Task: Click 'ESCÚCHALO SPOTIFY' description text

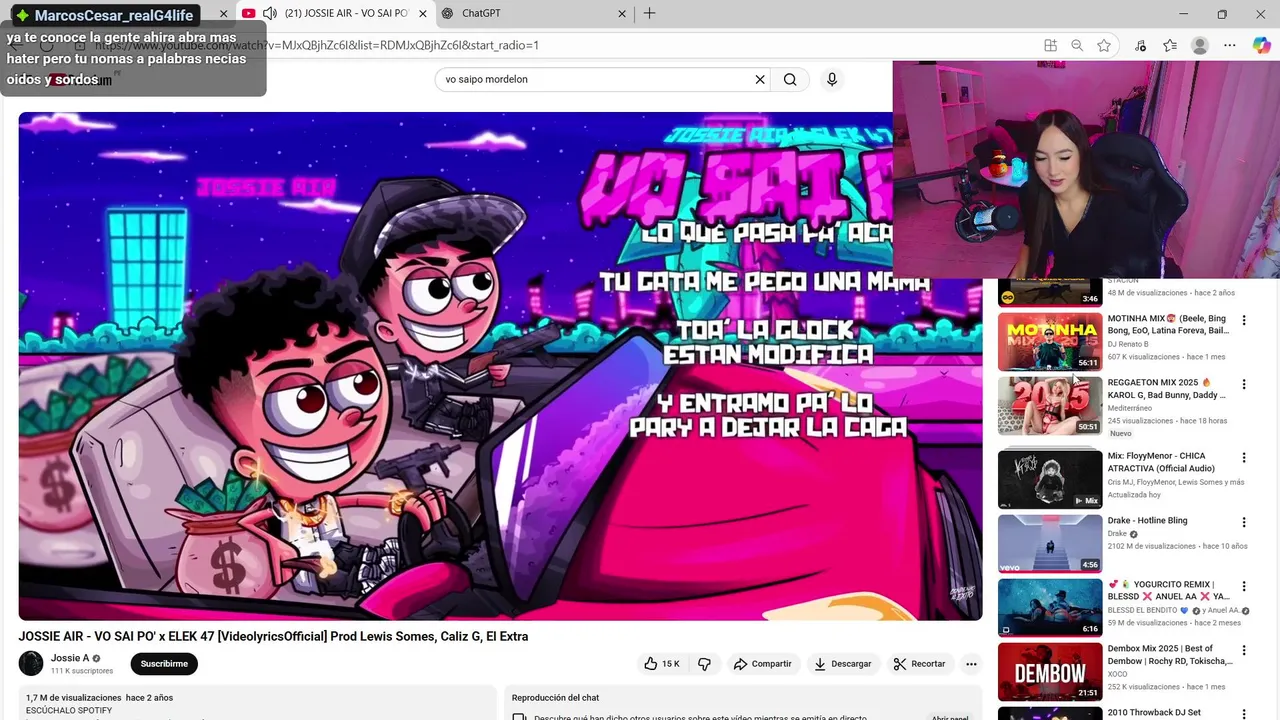Action: click(x=69, y=710)
